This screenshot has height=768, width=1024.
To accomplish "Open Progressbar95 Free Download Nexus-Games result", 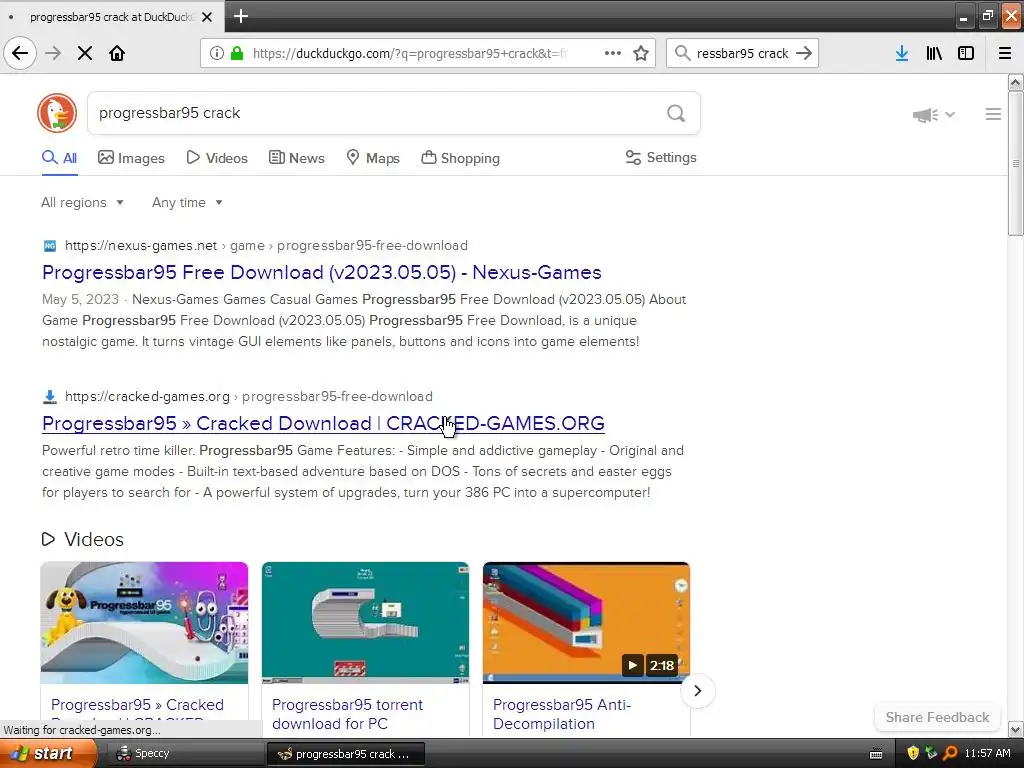I will (321, 272).
